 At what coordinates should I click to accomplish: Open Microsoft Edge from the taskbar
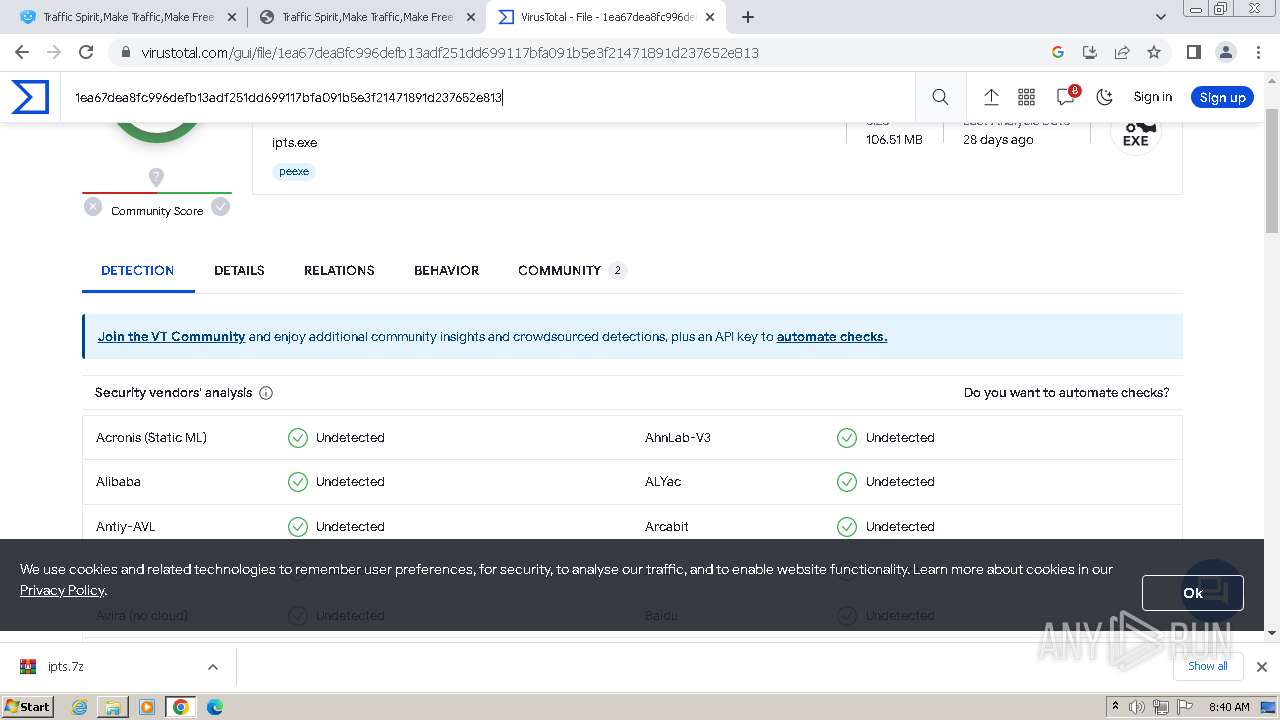(215, 707)
